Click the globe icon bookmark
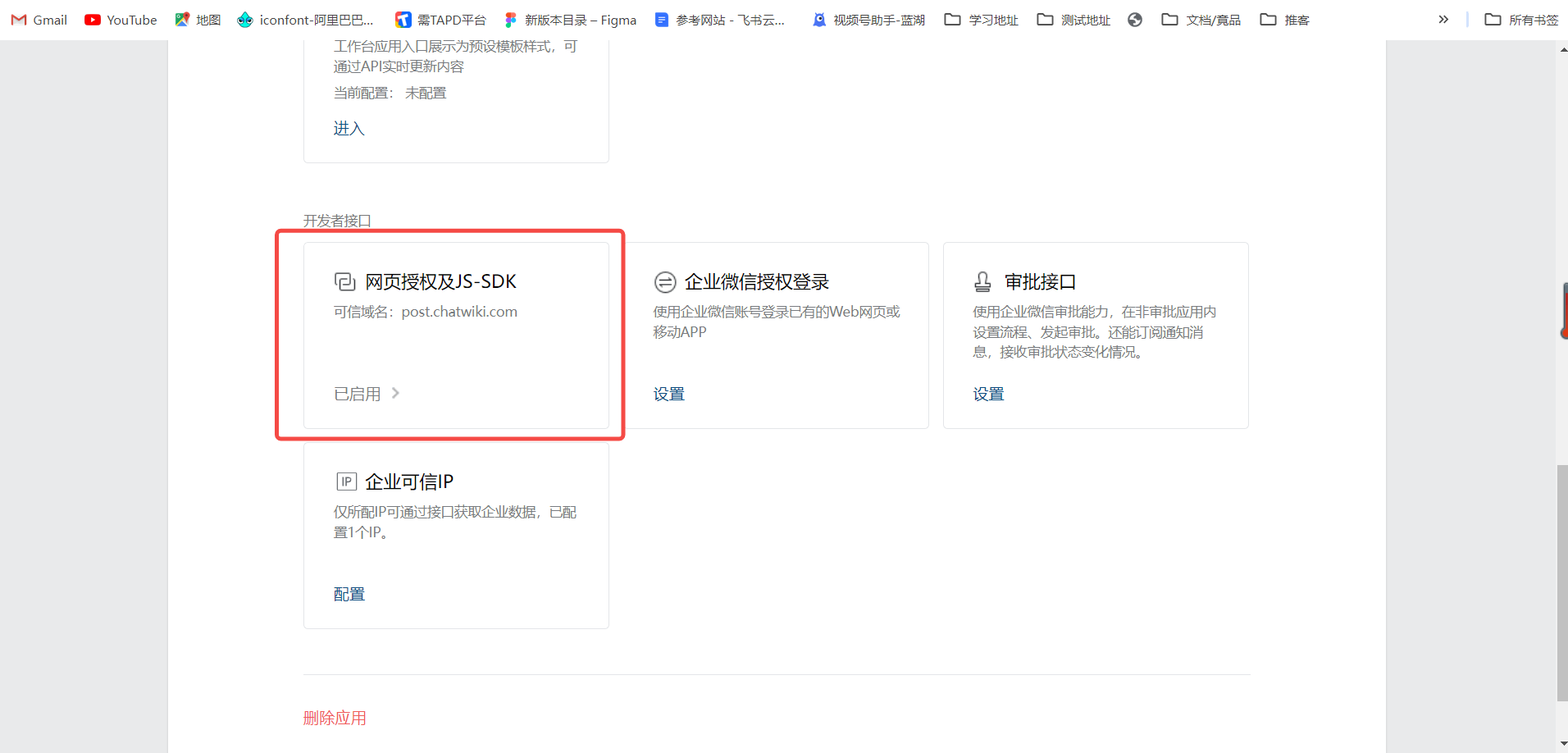 tap(1135, 20)
